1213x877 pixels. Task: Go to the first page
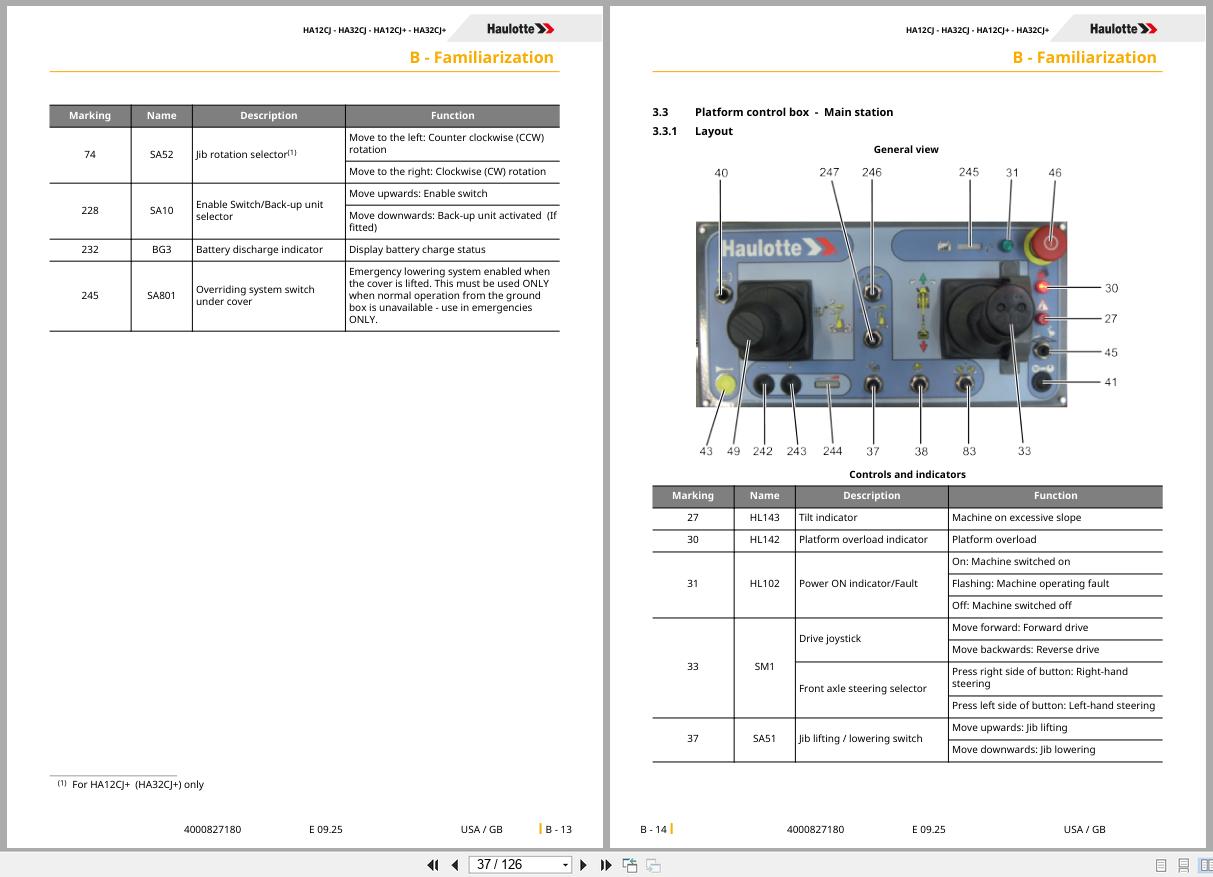433,865
